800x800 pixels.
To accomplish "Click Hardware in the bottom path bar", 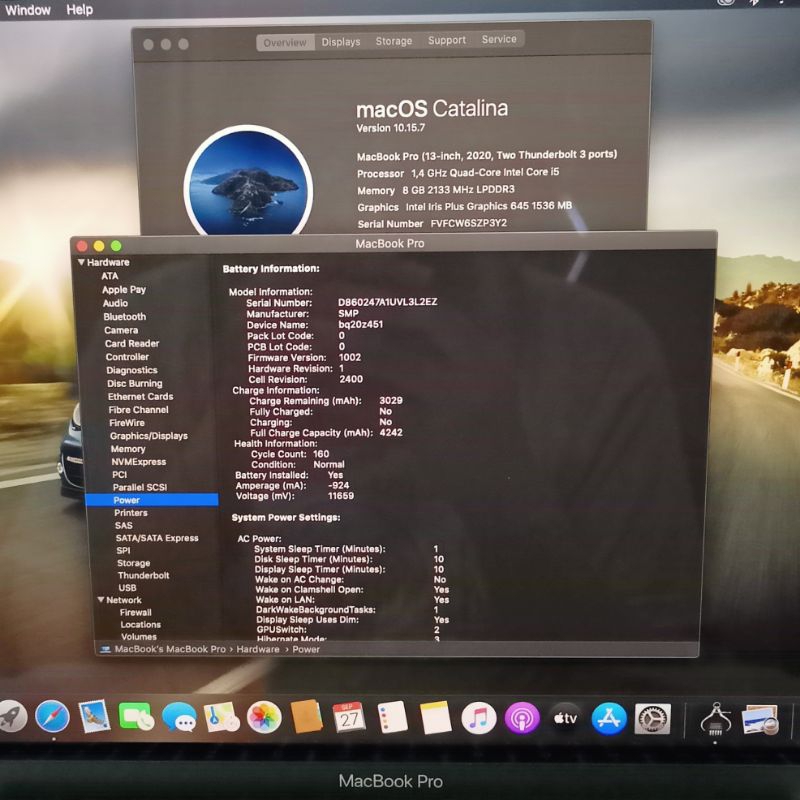I will click(x=258, y=649).
